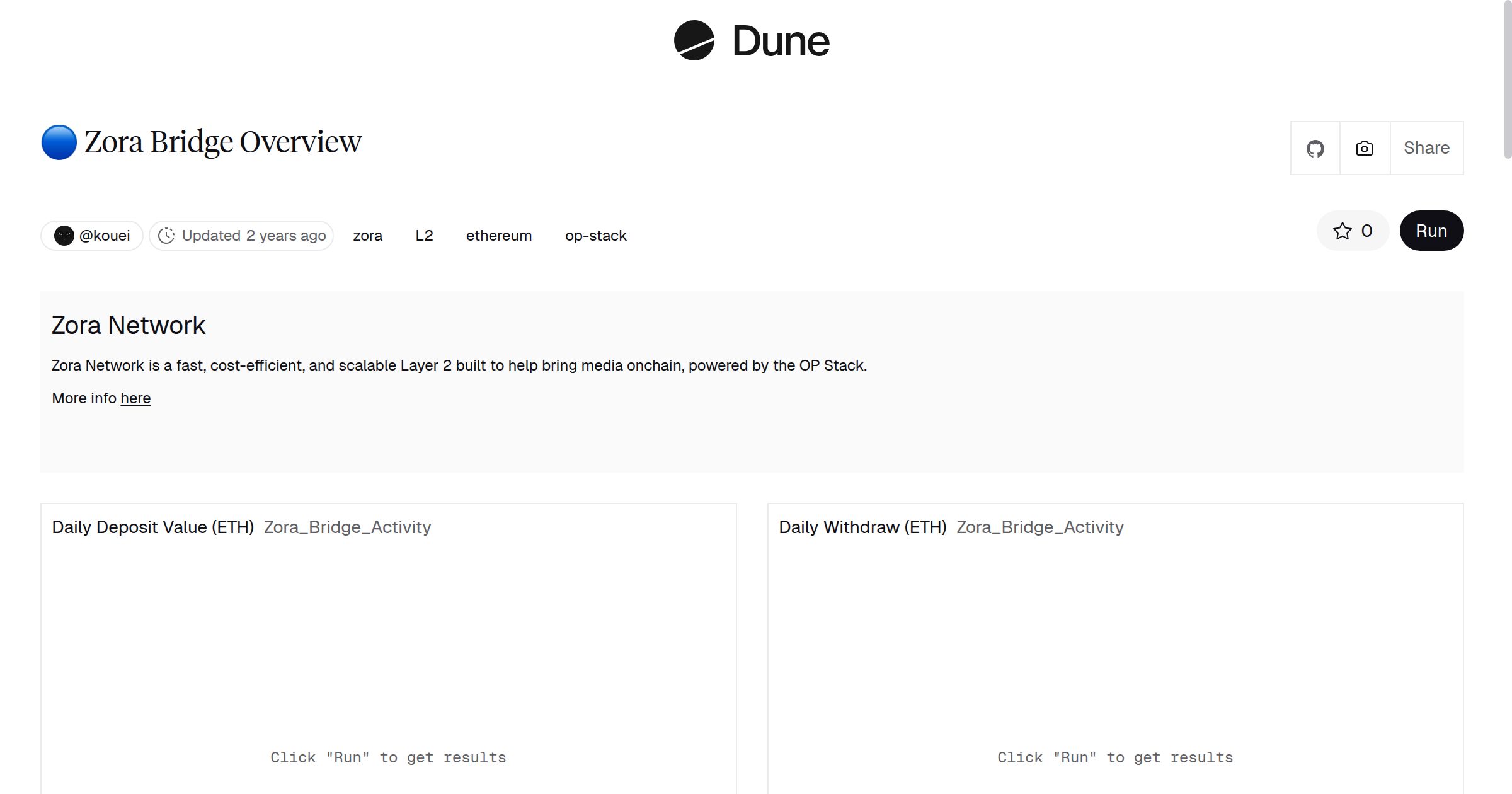Image resolution: width=1512 pixels, height=794 pixels.
Task: Open the GitHub icon button
Action: (x=1315, y=149)
